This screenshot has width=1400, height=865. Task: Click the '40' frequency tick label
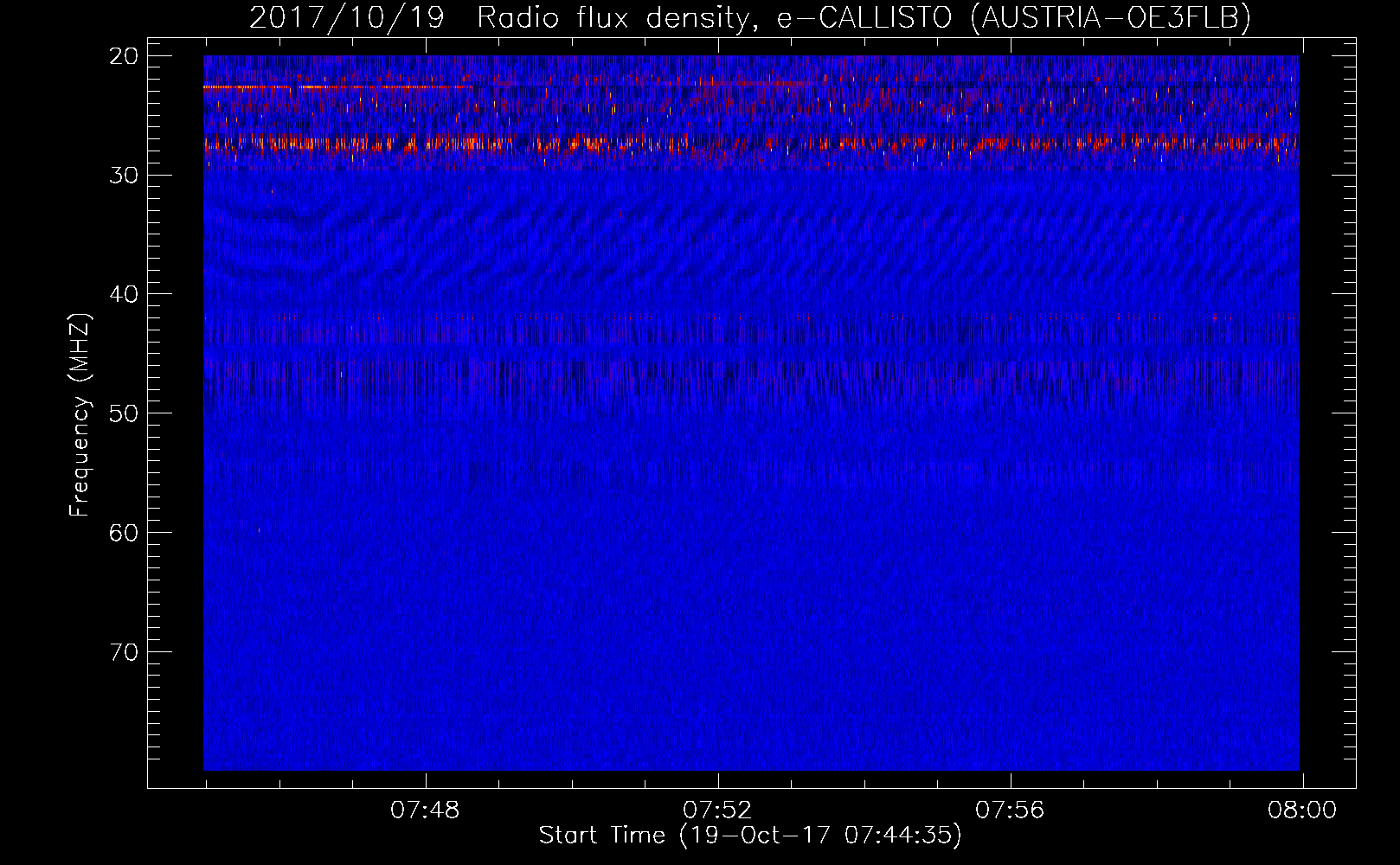[x=124, y=294]
